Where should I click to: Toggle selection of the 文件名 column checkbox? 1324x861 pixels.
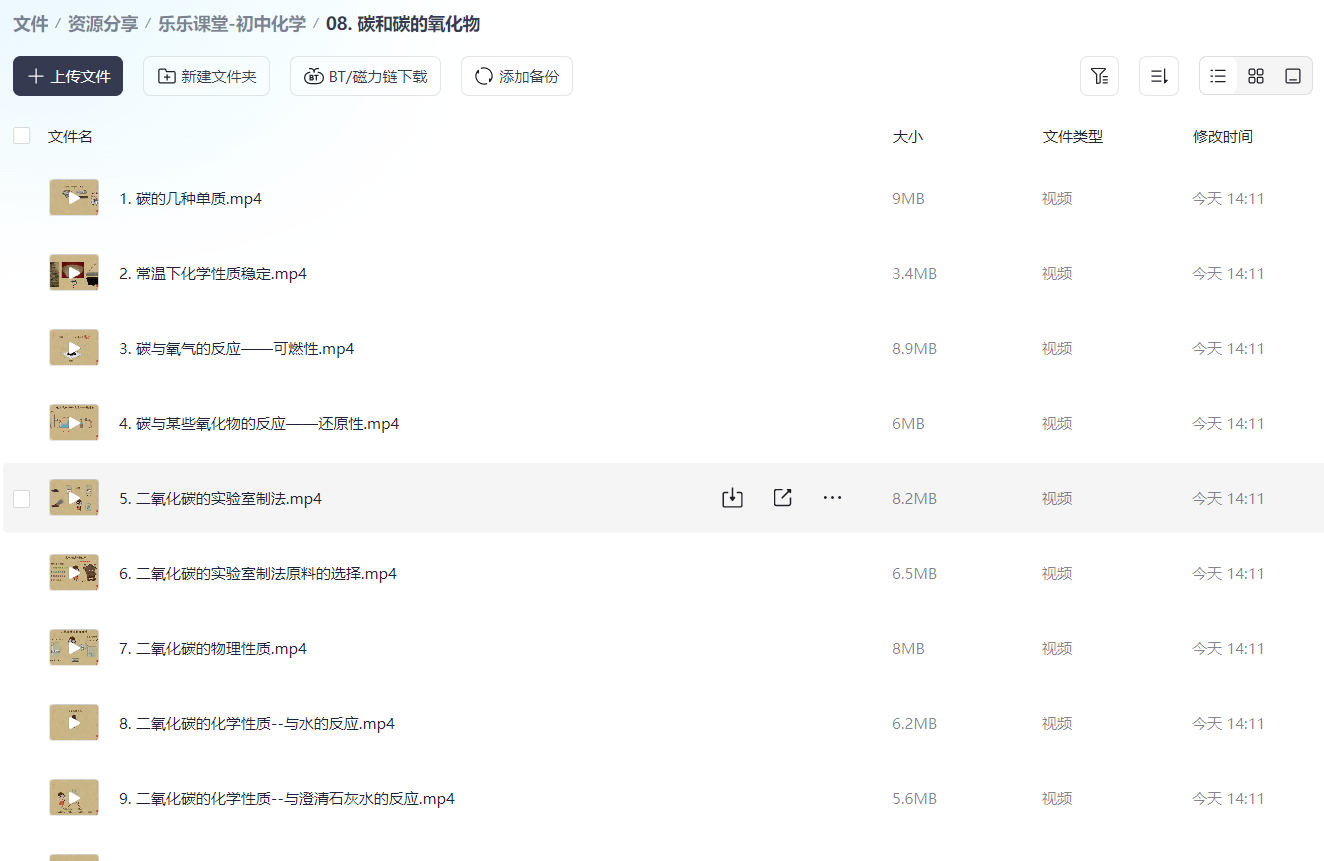tap(21, 134)
